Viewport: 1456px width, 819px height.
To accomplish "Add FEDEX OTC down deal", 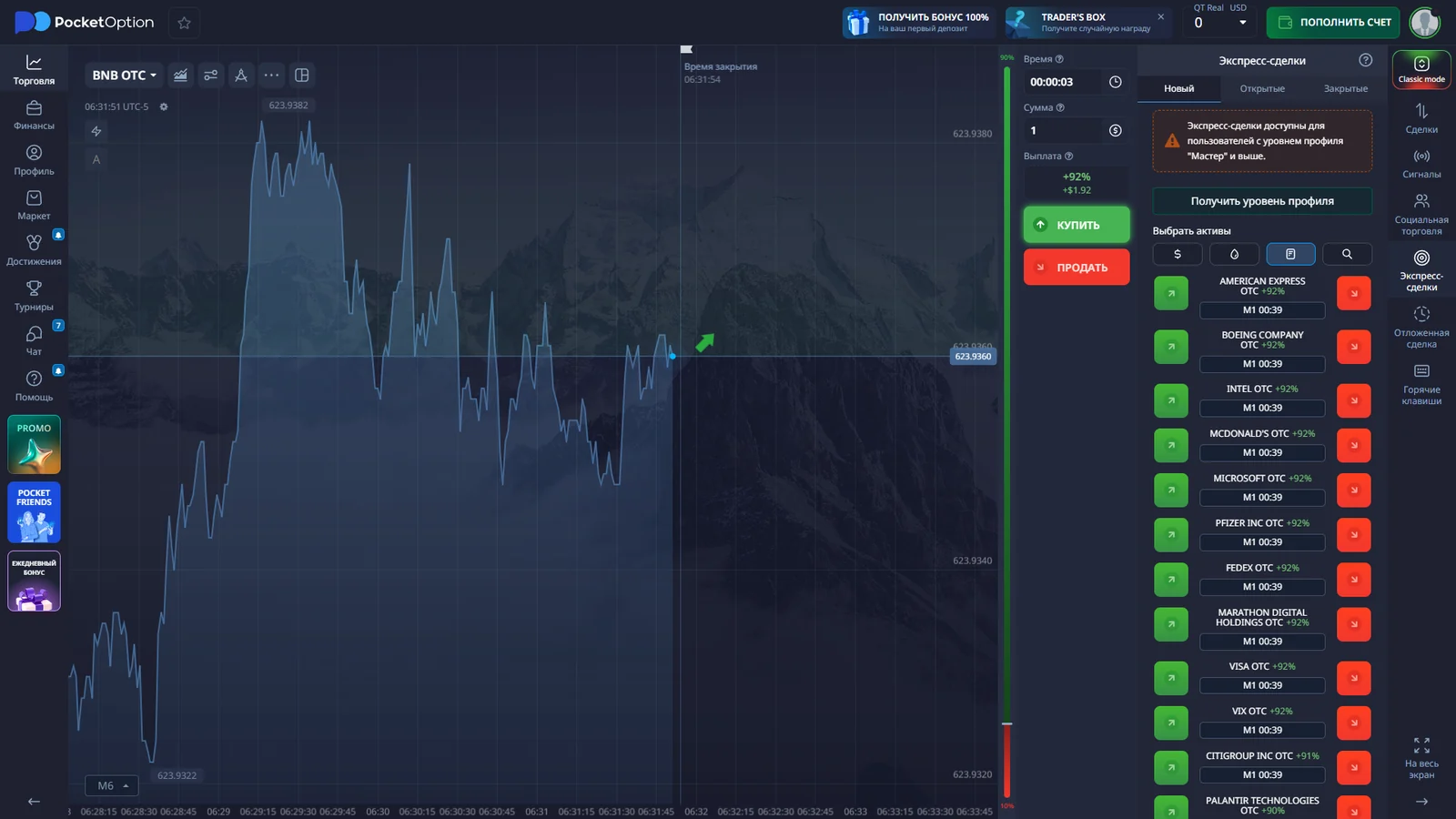I will tap(1354, 580).
